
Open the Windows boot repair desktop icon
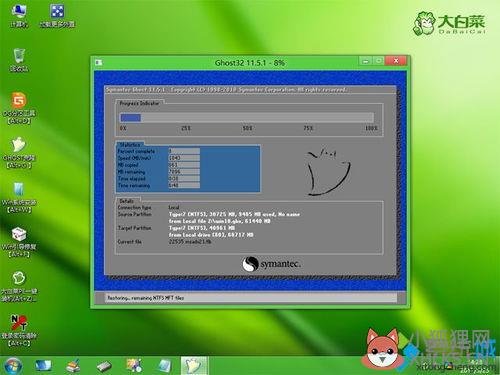19,242
